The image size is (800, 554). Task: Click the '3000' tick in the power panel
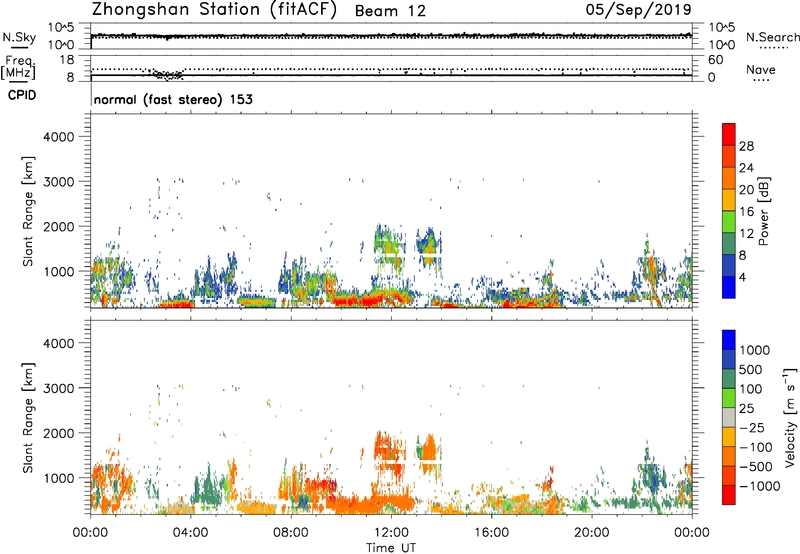(x=59, y=182)
